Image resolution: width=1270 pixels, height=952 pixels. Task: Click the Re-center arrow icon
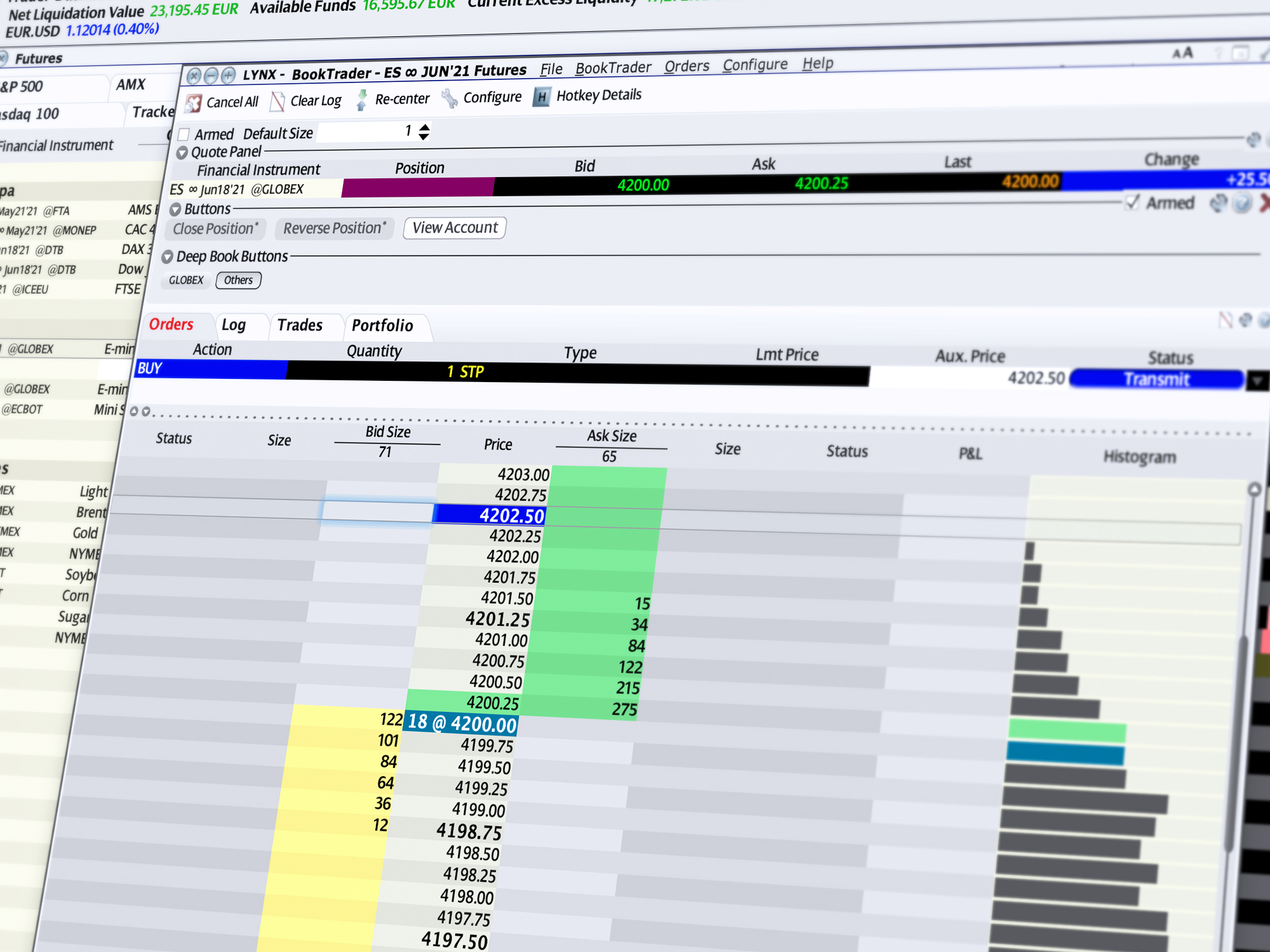pyautogui.click(x=361, y=100)
